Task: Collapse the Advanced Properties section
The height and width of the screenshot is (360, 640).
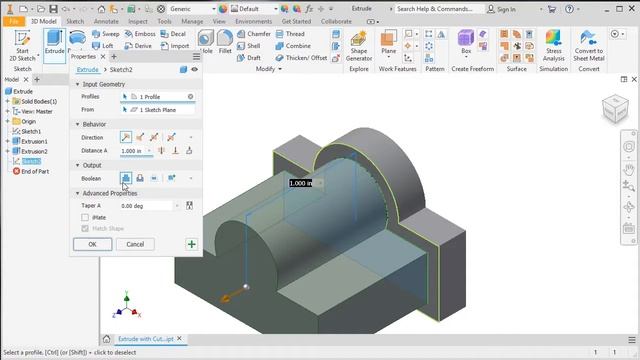Action: click(78, 193)
